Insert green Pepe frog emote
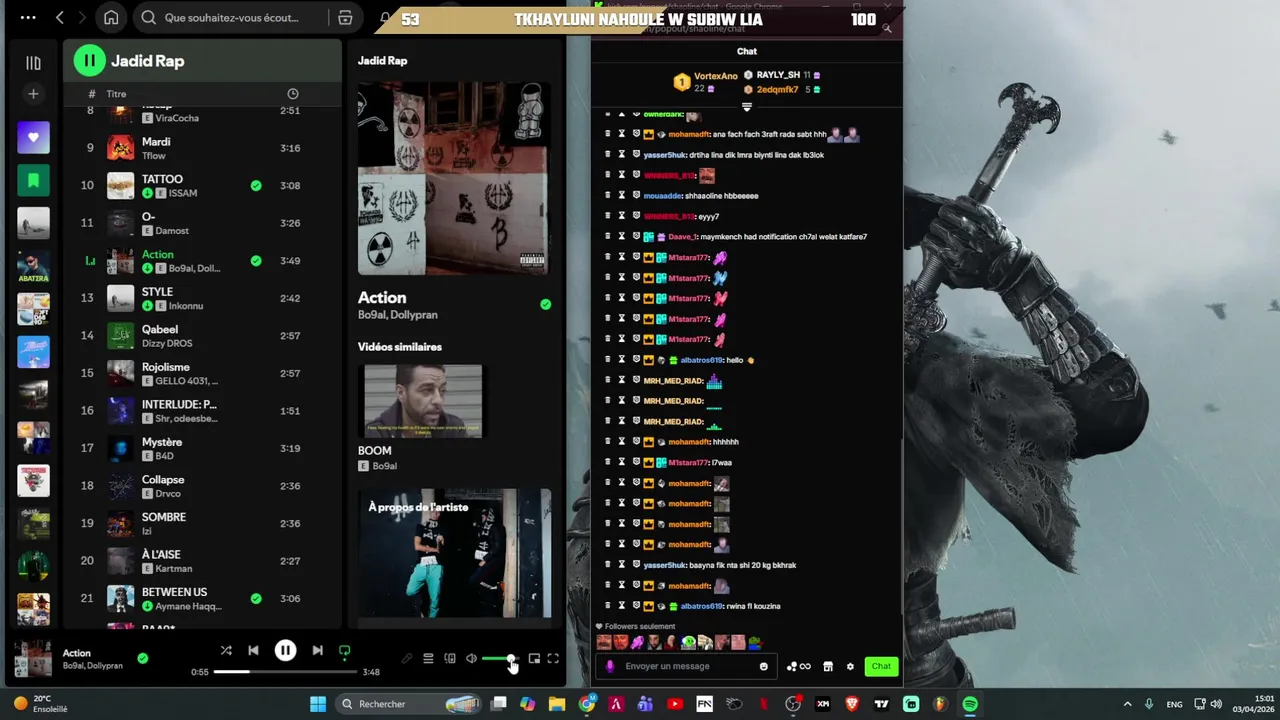 point(755,642)
